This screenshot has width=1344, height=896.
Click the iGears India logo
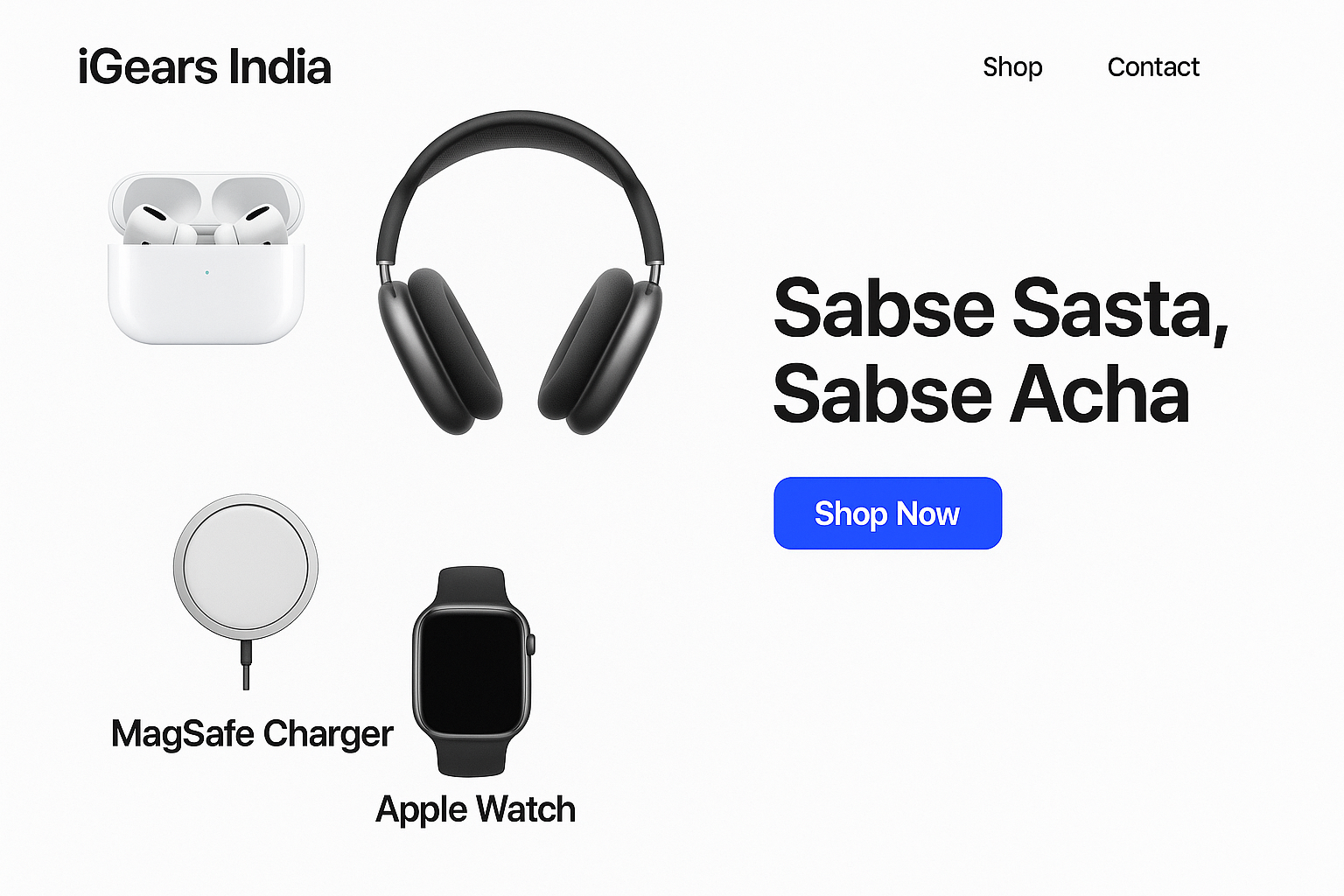point(204,67)
